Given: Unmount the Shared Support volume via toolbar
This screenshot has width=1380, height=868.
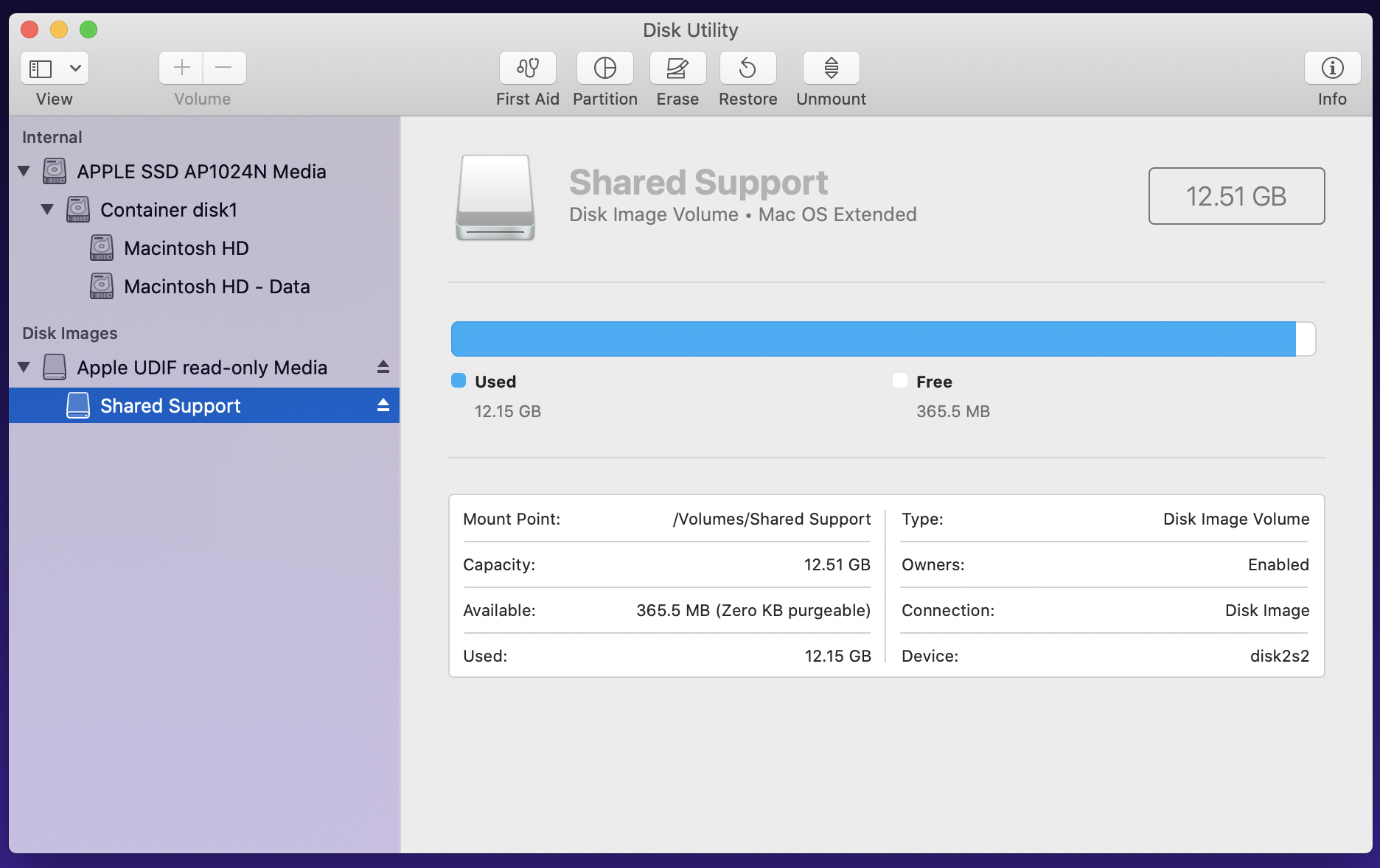Looking at the screenshot, I should [x=831, y=68].
